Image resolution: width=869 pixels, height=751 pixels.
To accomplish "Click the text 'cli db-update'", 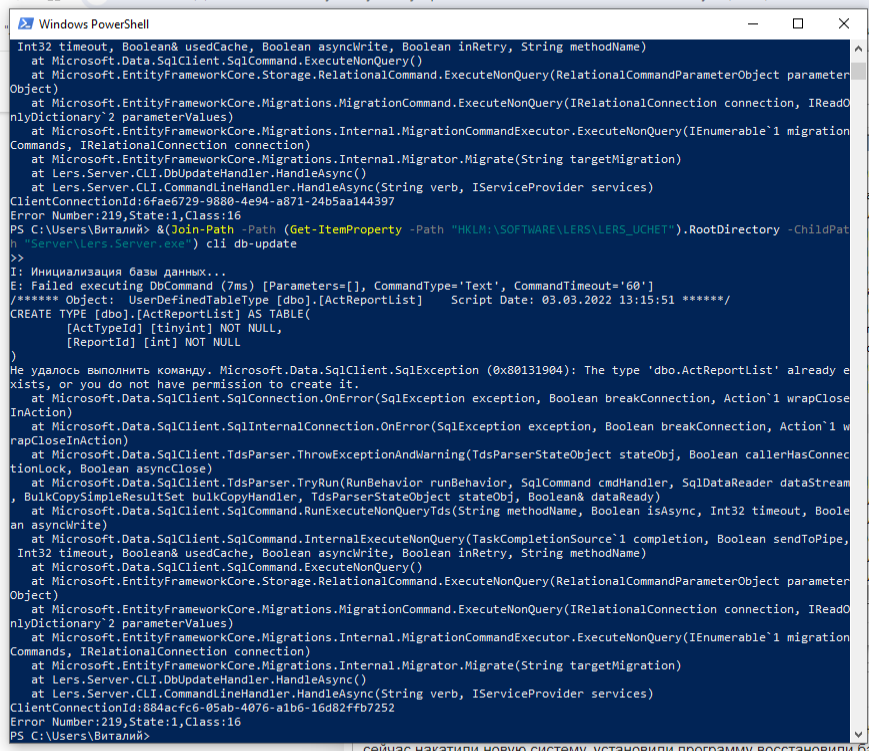I will (x=251, y=244).
